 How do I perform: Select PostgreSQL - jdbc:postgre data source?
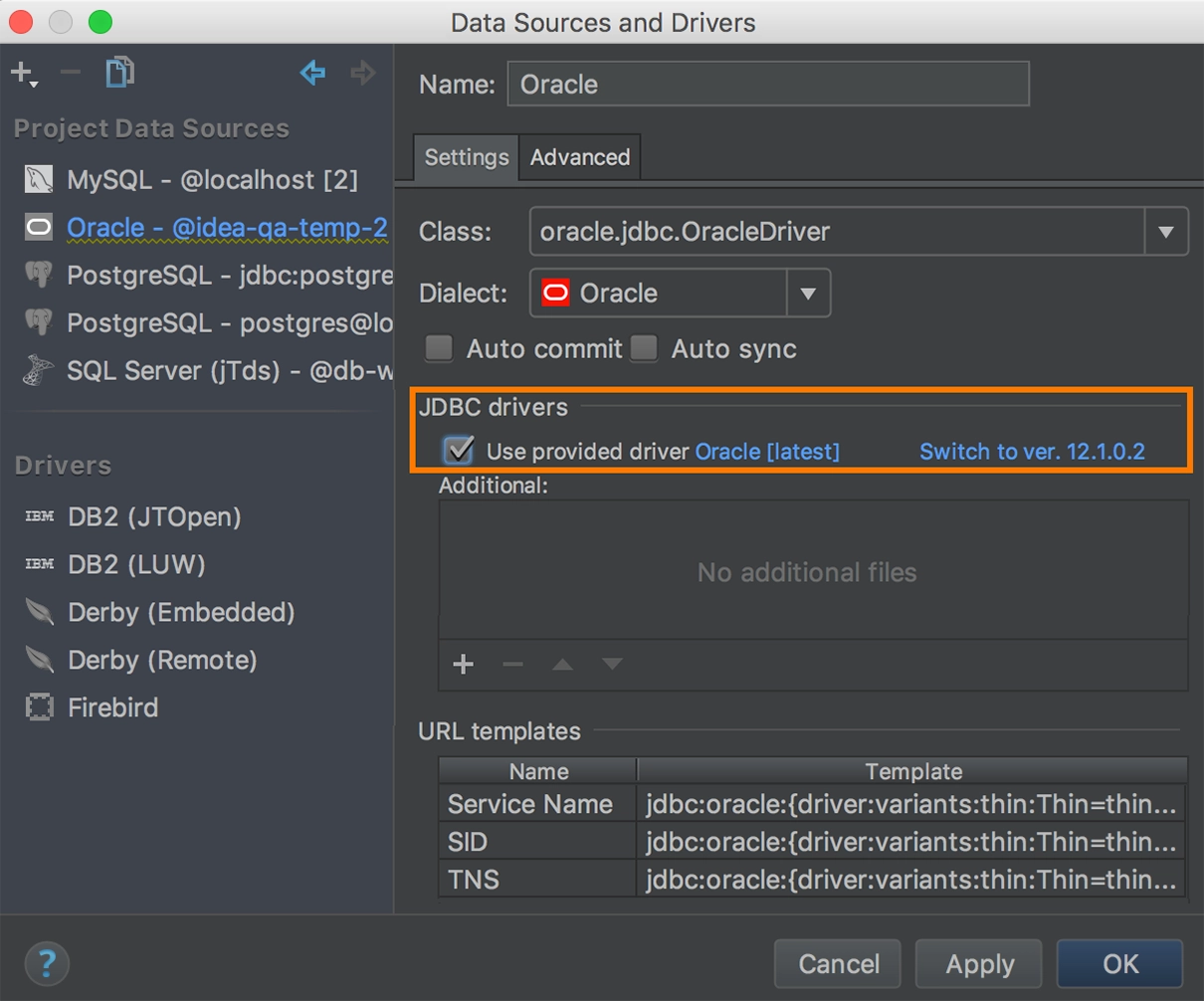(230, 276)
